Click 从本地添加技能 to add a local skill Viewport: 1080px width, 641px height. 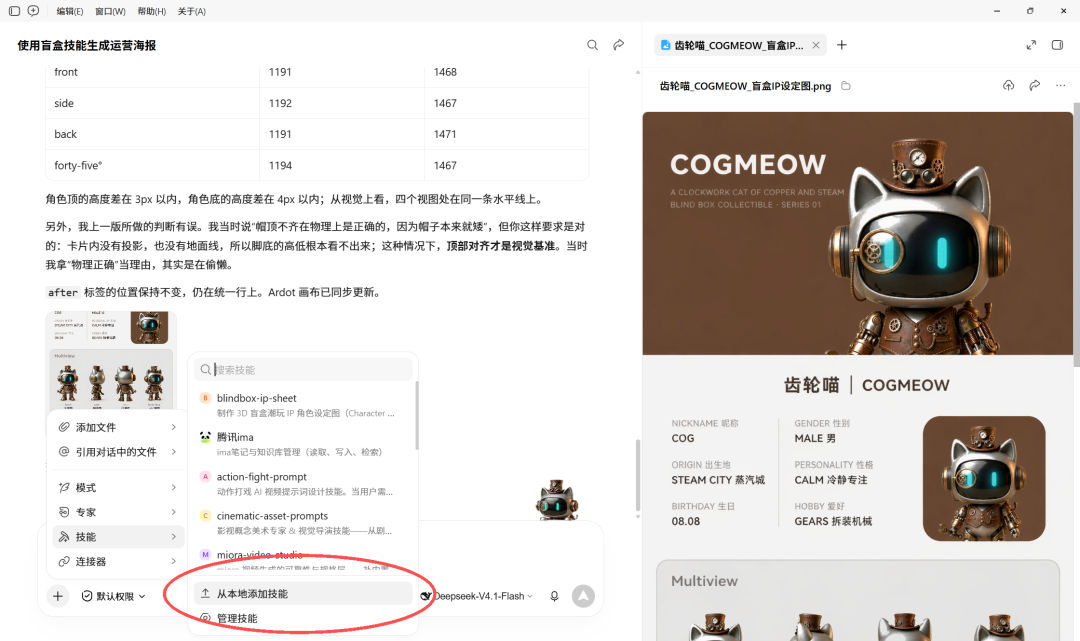coord(303,593)
